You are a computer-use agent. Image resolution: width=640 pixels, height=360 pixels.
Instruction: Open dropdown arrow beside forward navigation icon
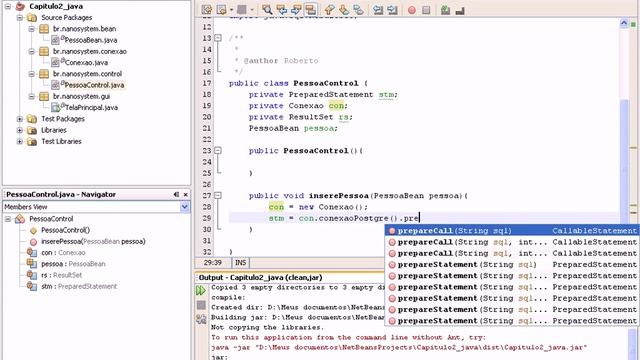pyautogui.click(x=251, y=10)
